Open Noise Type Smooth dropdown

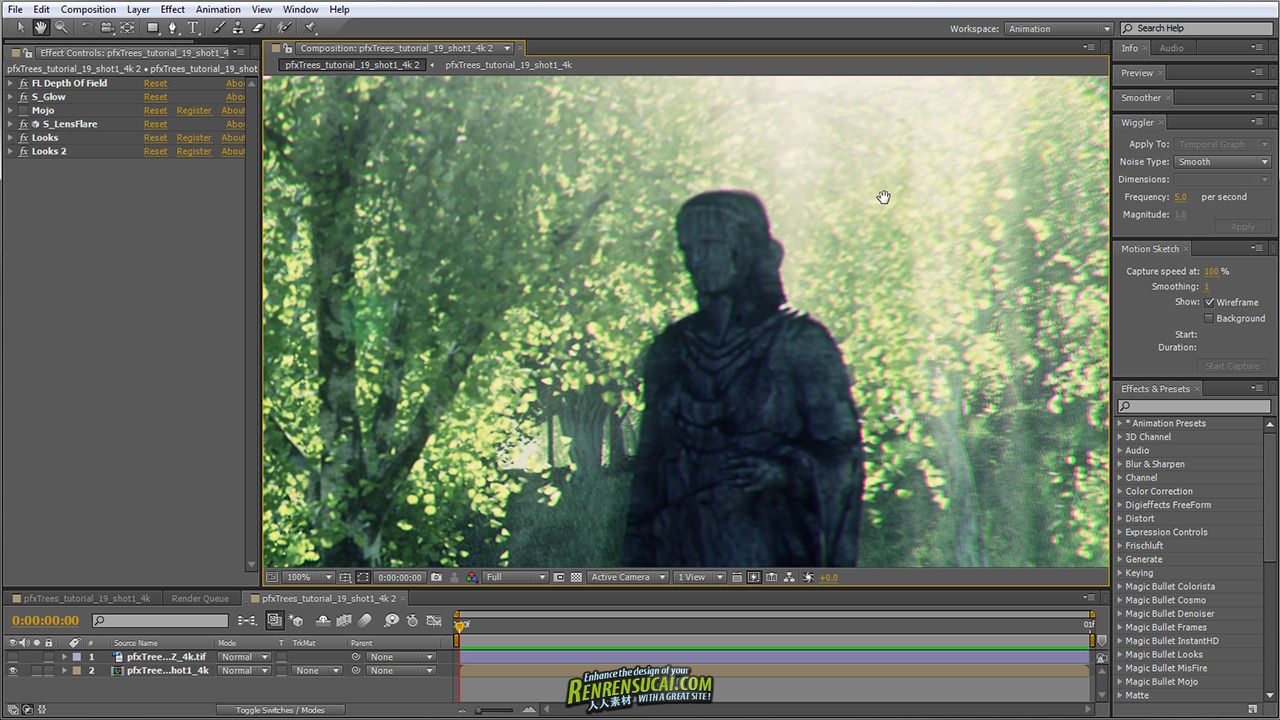pyautogui.click(x=1222, y=162)
